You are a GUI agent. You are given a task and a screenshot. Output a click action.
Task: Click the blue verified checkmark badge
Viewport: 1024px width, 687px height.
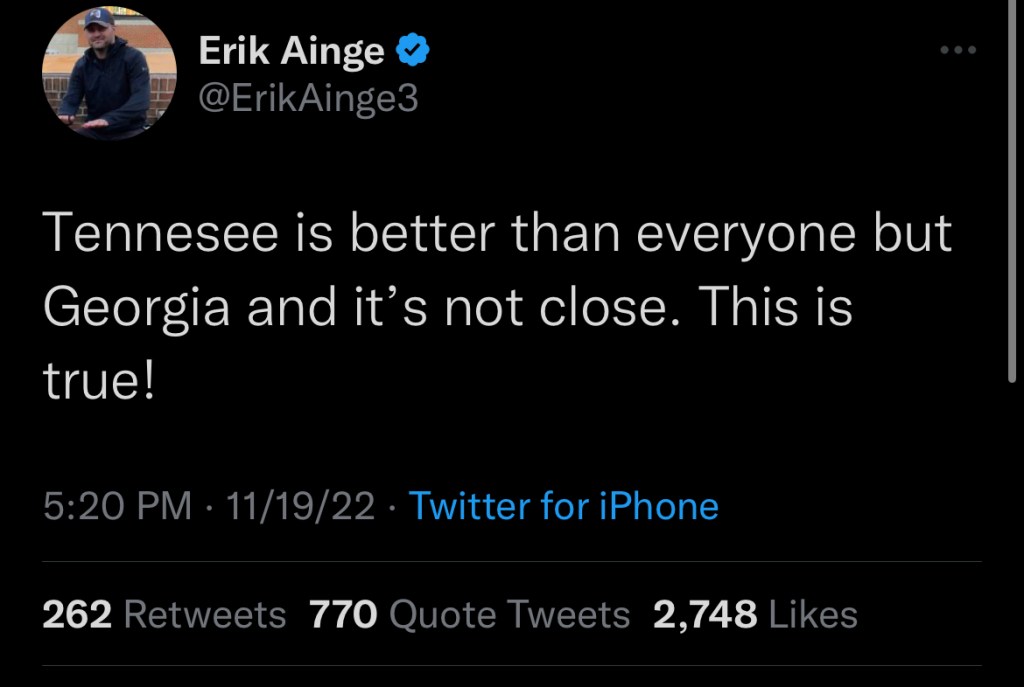click(x=414, y=50)
